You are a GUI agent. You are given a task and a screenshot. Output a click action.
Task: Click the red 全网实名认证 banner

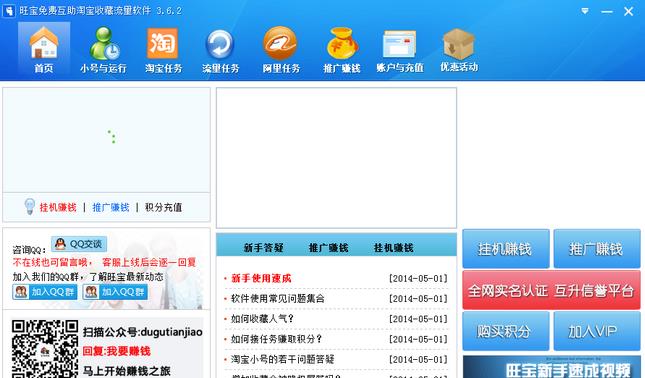coord(551,290)
